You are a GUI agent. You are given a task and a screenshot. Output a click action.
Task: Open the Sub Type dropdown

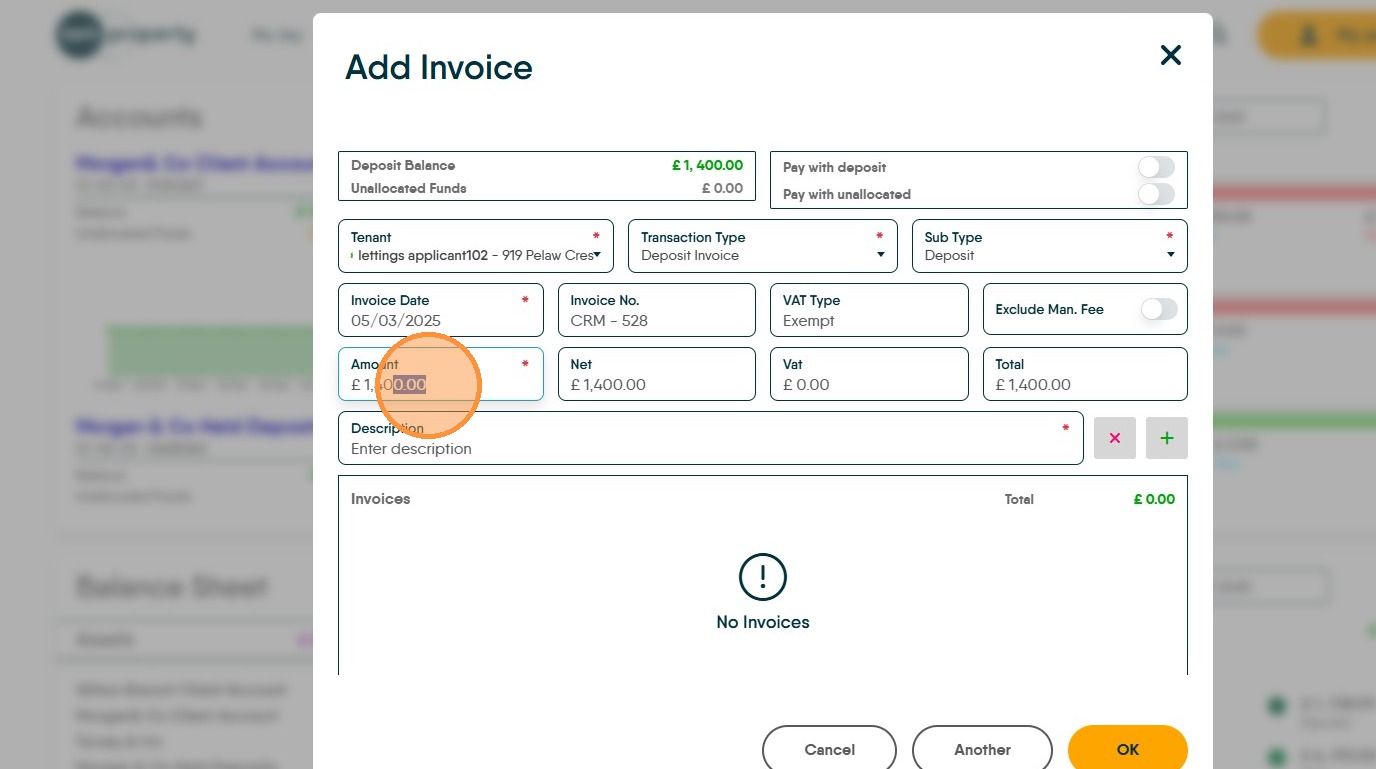click(1050, 246)
